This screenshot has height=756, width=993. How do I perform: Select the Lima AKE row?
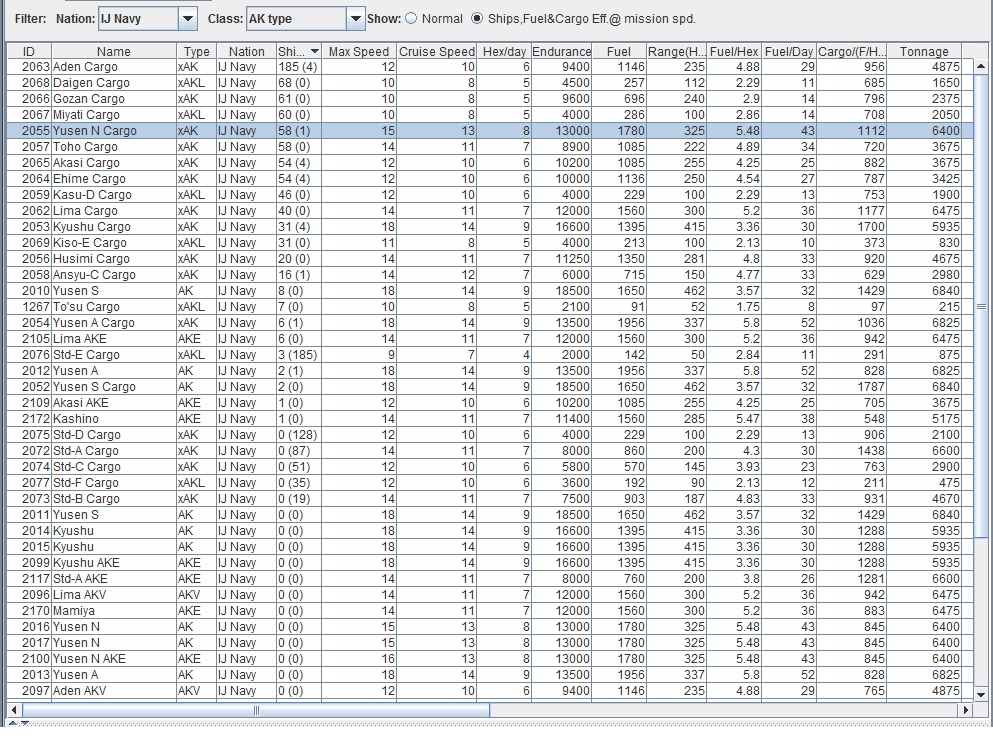point(490,338)
